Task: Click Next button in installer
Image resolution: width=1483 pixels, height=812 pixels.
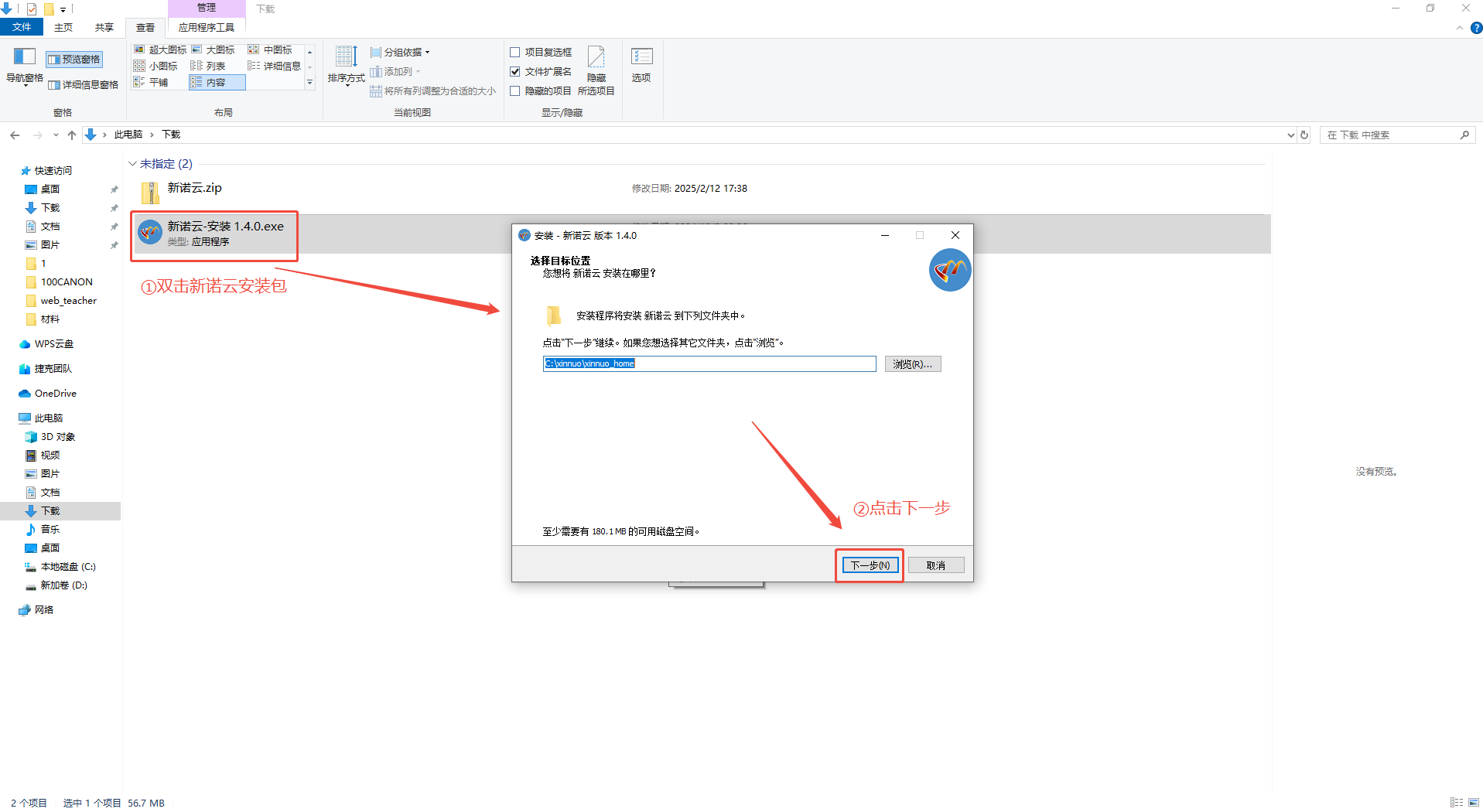Action: [870, 565]
